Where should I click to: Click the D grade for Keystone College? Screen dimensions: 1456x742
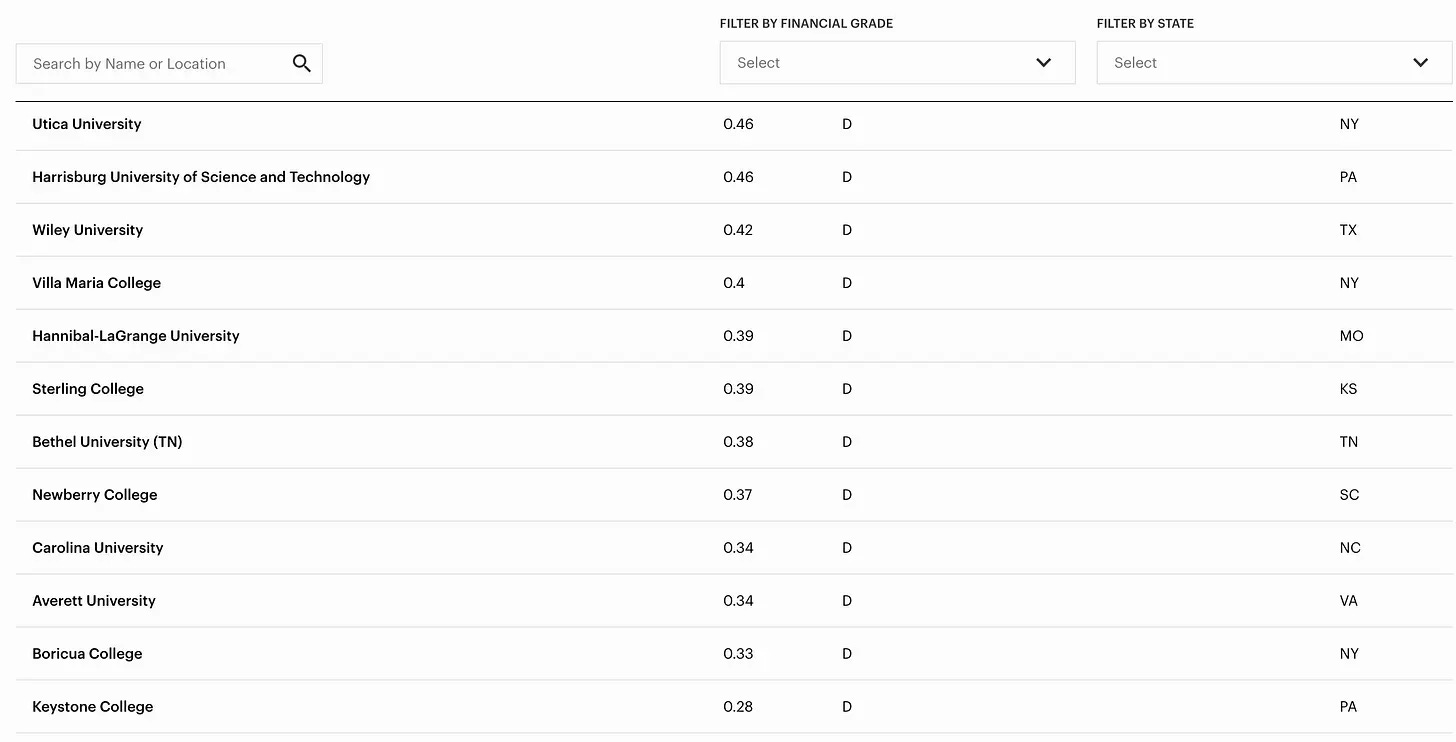(x=847, y=707)
